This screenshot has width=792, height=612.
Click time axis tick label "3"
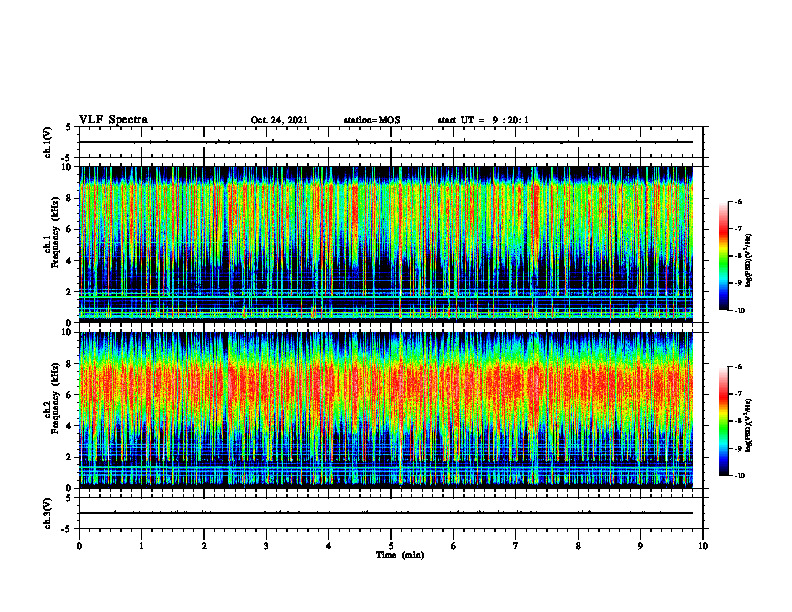tap(266, 546)
